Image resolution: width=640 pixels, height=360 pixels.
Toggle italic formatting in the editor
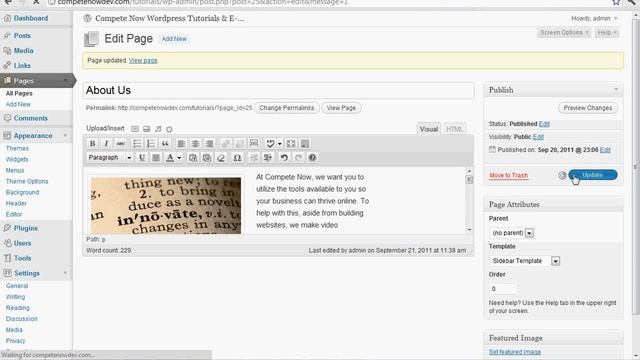[107, 144]
